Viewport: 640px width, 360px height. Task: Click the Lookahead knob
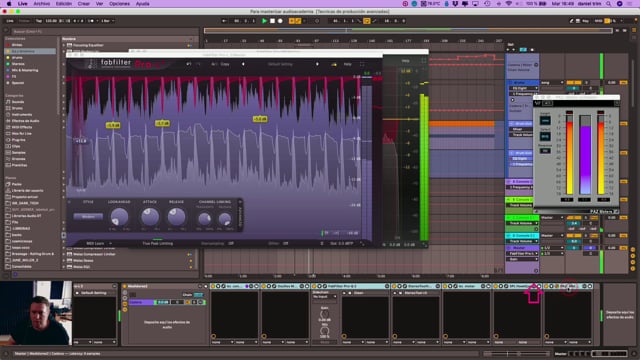119,217
